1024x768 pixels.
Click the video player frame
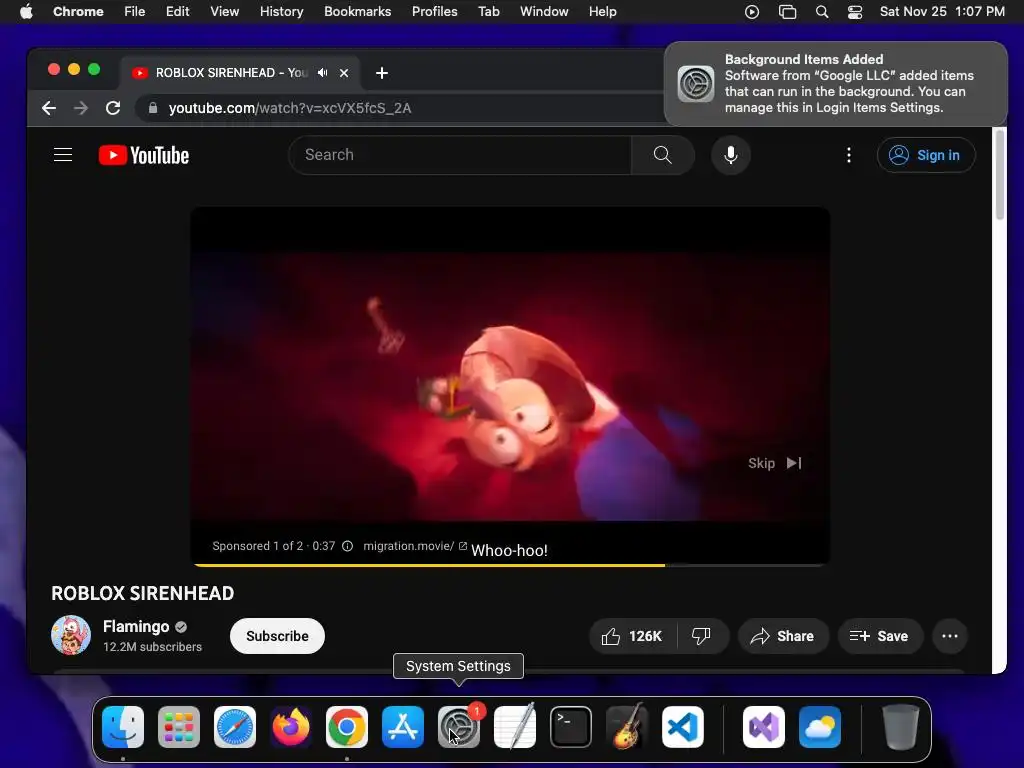click(510, 385)
